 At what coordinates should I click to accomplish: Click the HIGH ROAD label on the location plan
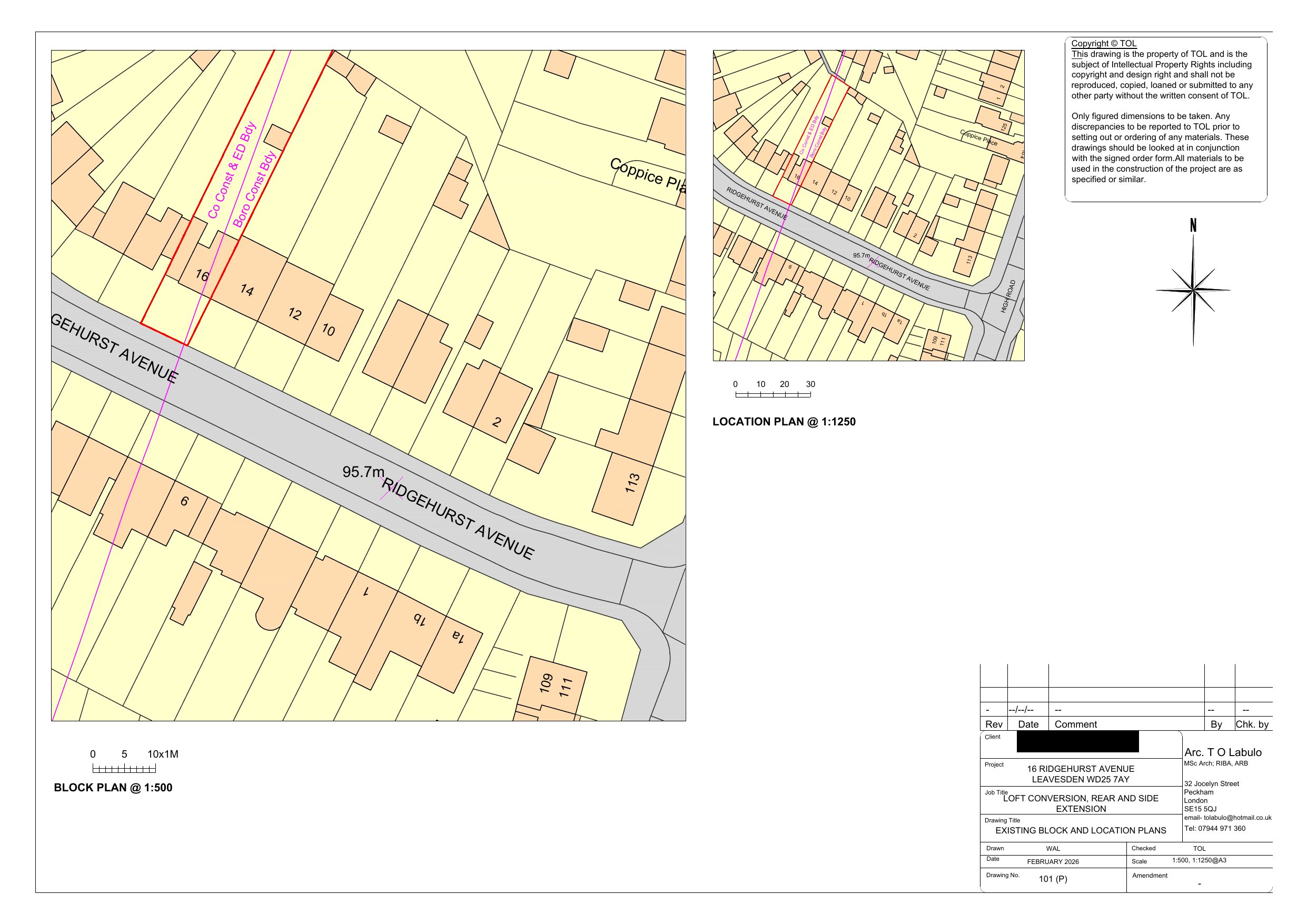click(x=1007, y=296)
